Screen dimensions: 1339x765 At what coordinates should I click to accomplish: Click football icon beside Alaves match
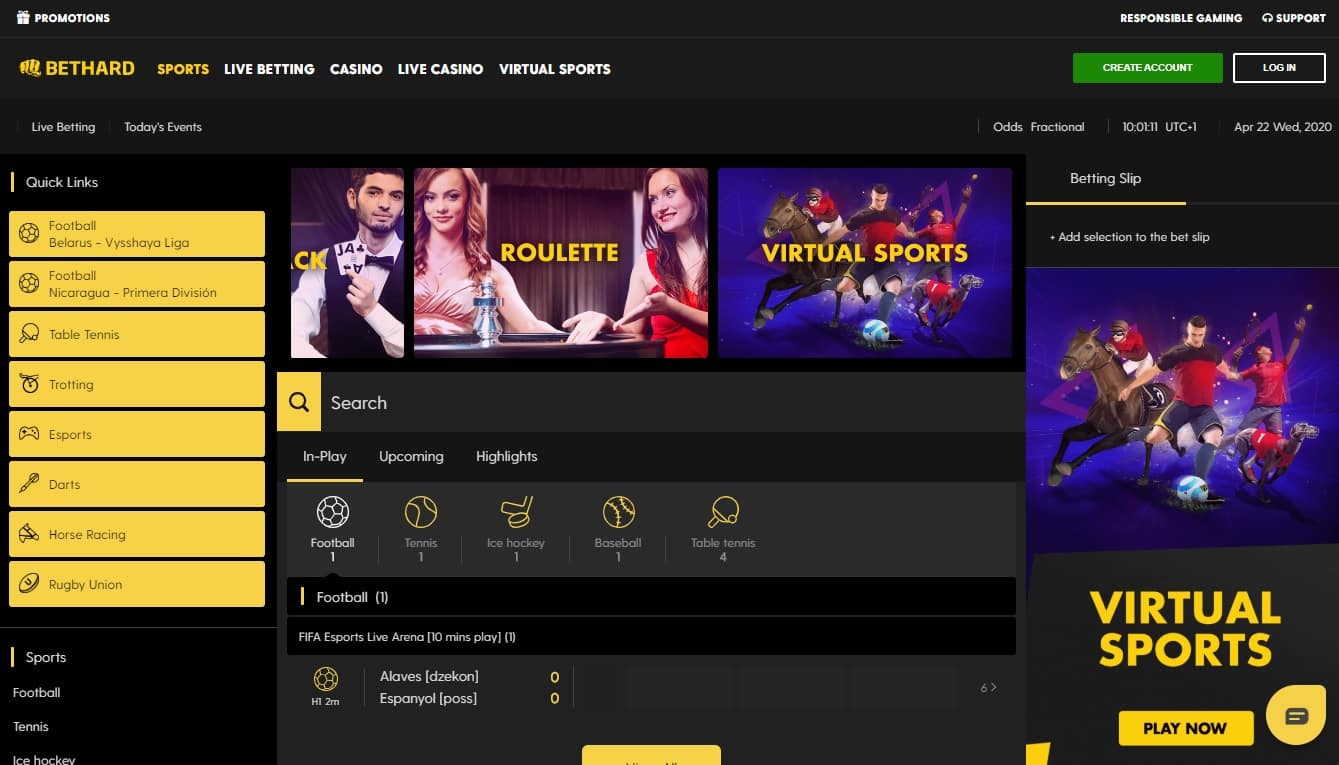click(326, 680)
